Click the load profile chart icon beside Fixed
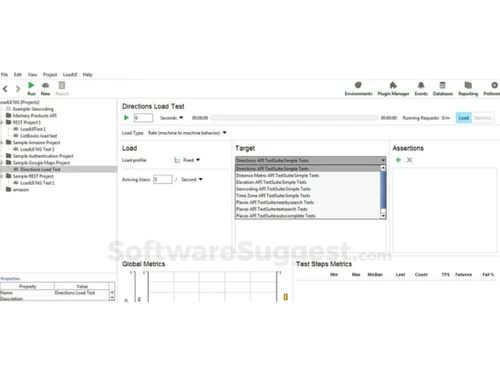The width and height of the screenshot is (500, 375). (177, 160)
